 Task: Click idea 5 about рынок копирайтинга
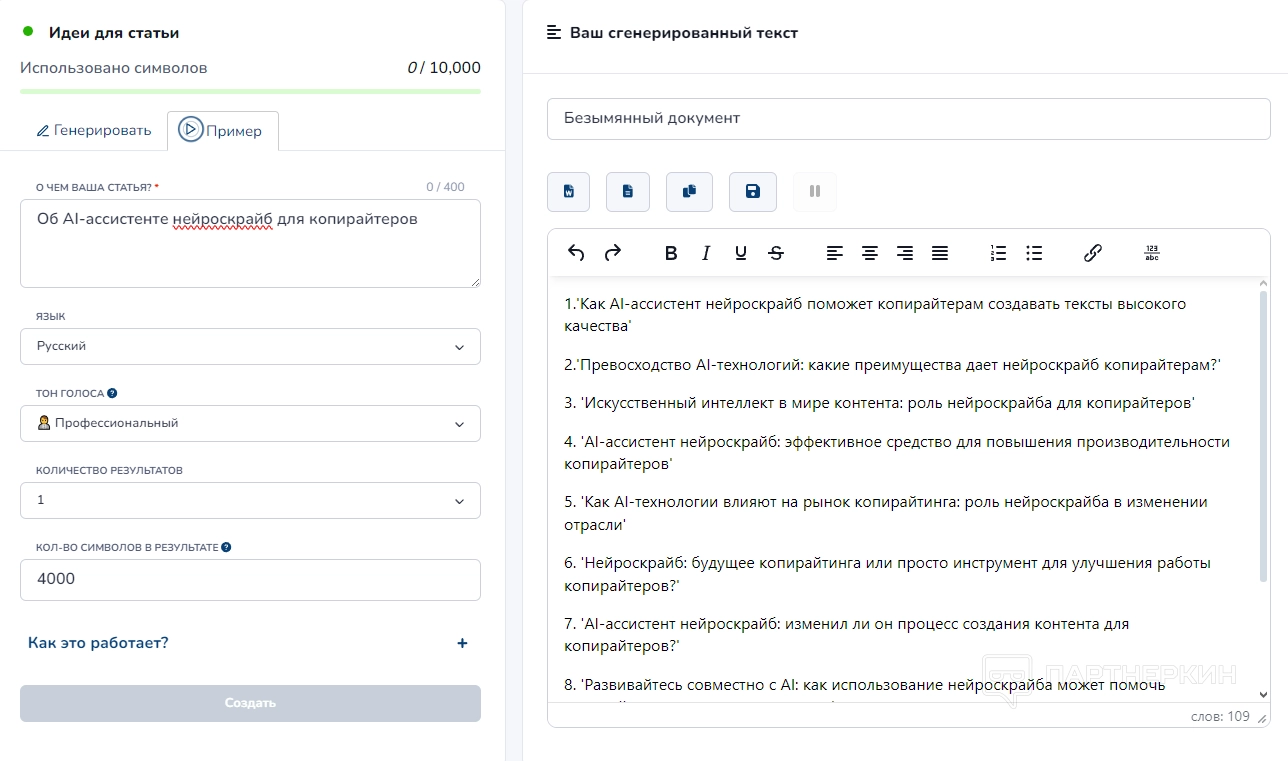click(x=886, y=513)
